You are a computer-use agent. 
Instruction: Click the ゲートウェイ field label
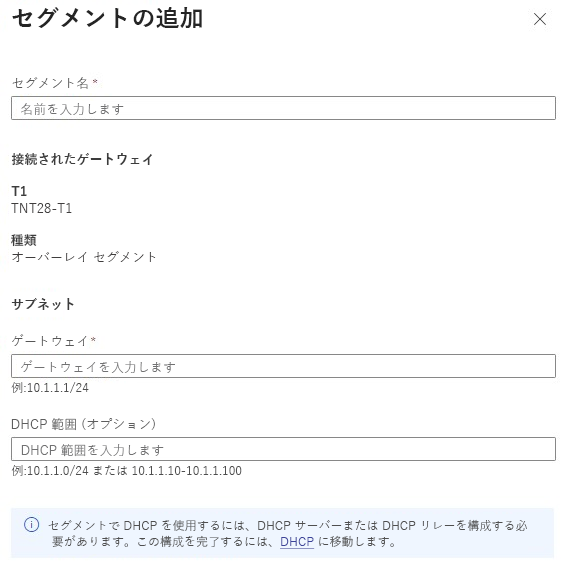(50, 341)
